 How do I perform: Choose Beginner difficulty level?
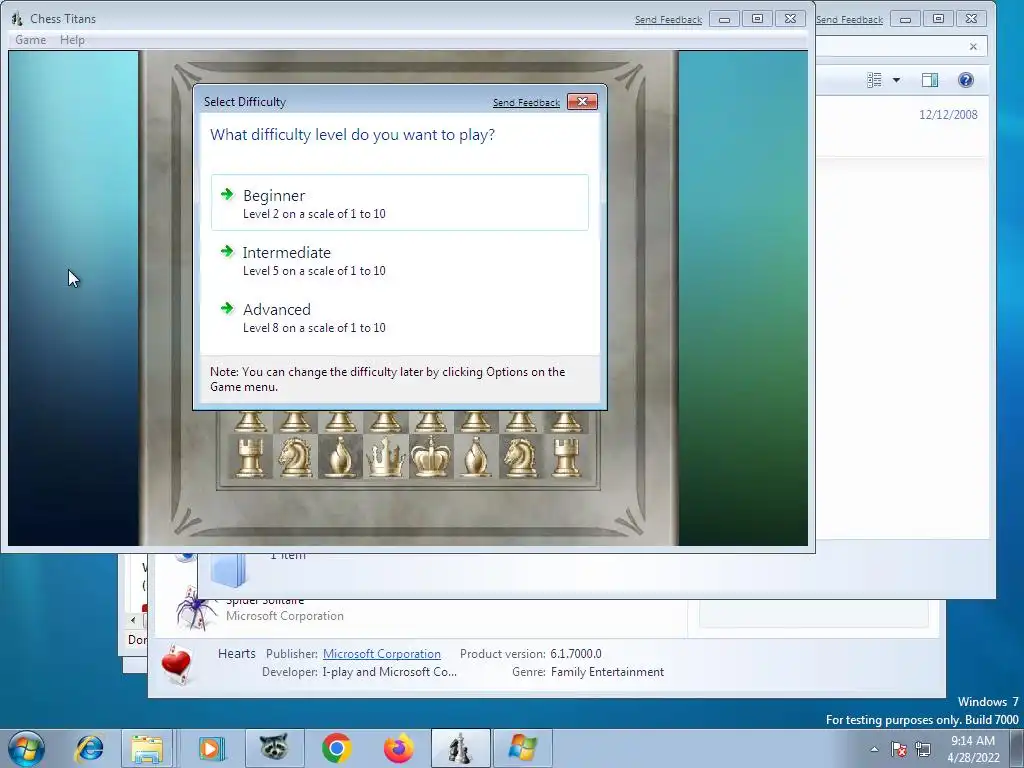pos(400,202)
